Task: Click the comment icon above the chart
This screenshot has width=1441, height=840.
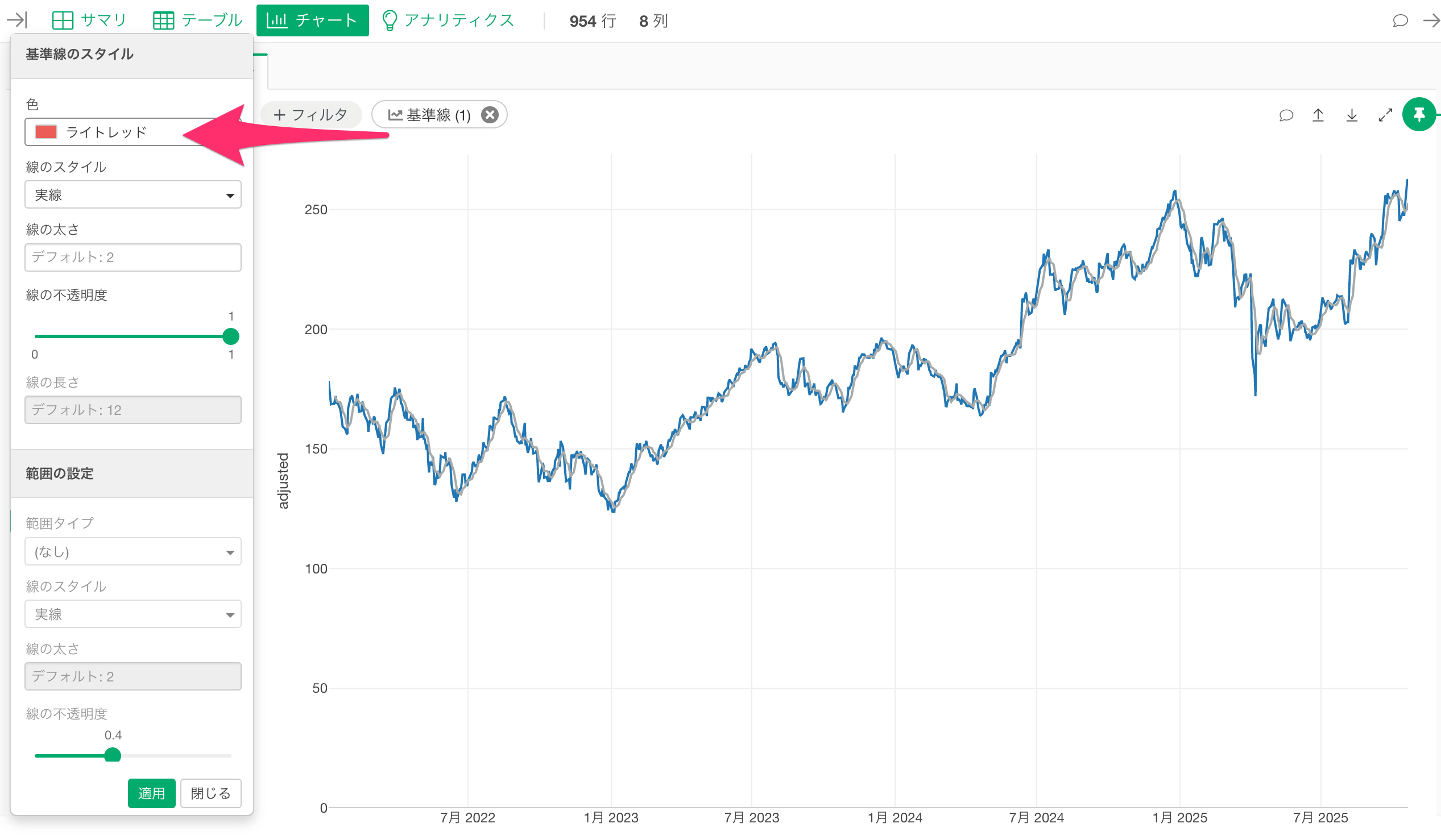Action: (x=1286, y=115)
